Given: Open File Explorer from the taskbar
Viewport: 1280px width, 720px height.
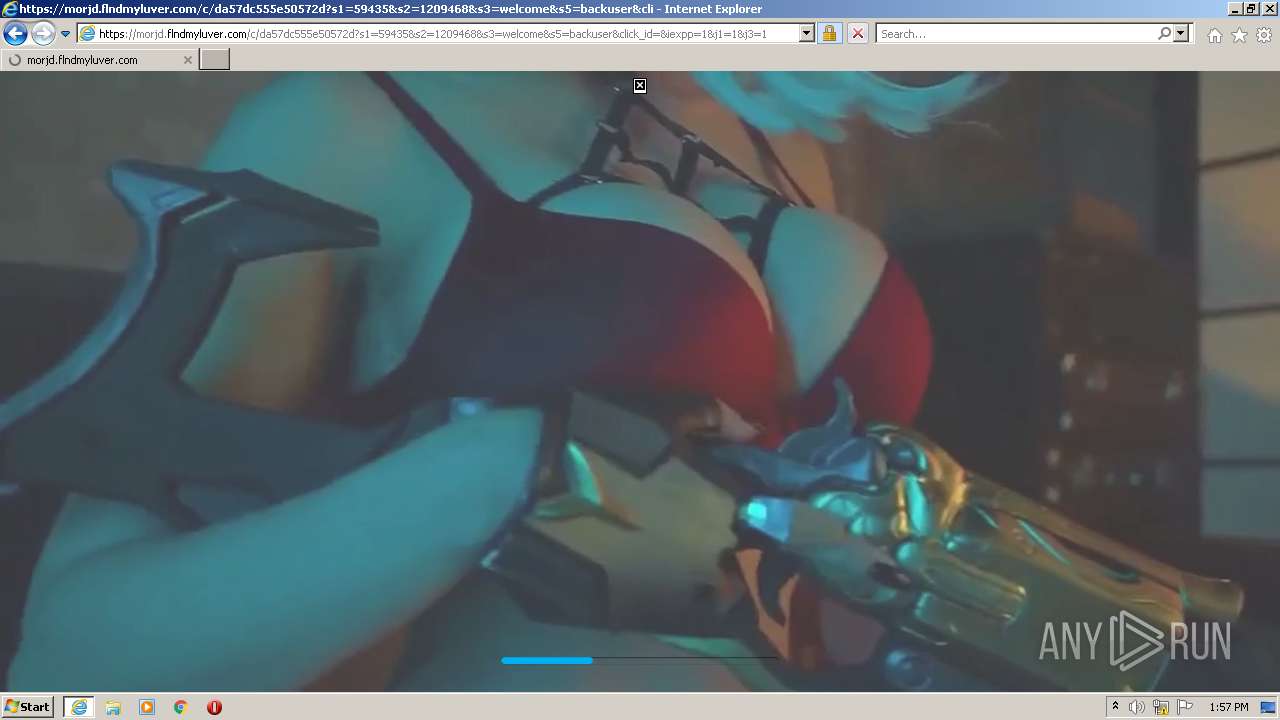Looking at the screenshot, I should coord(113,707).
